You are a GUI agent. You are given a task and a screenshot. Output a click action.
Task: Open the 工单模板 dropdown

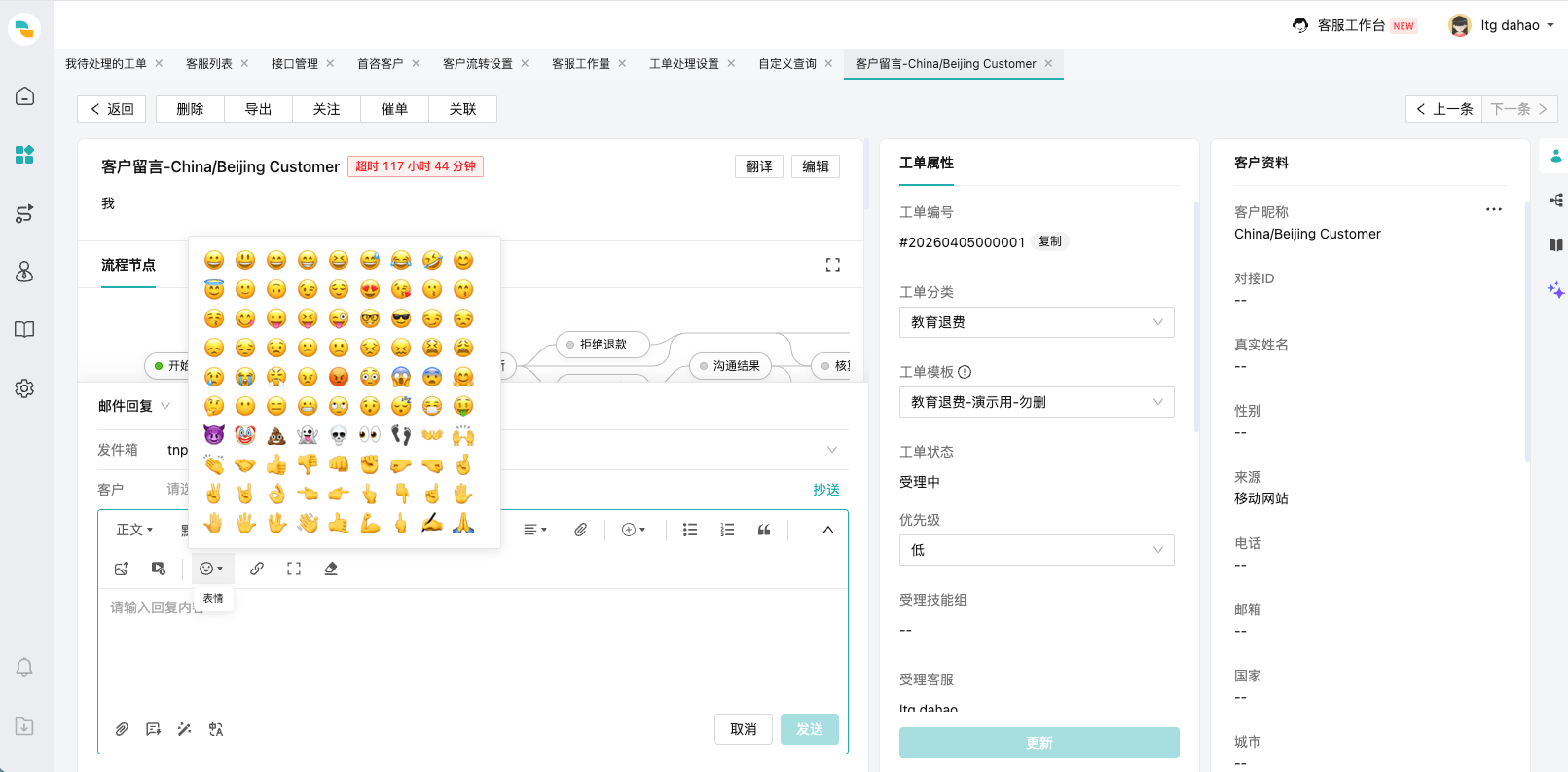point(1037,402)
